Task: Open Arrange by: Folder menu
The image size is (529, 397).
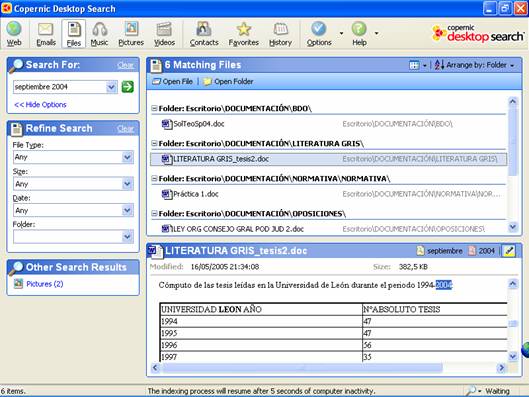Action: tap(480, 65)
